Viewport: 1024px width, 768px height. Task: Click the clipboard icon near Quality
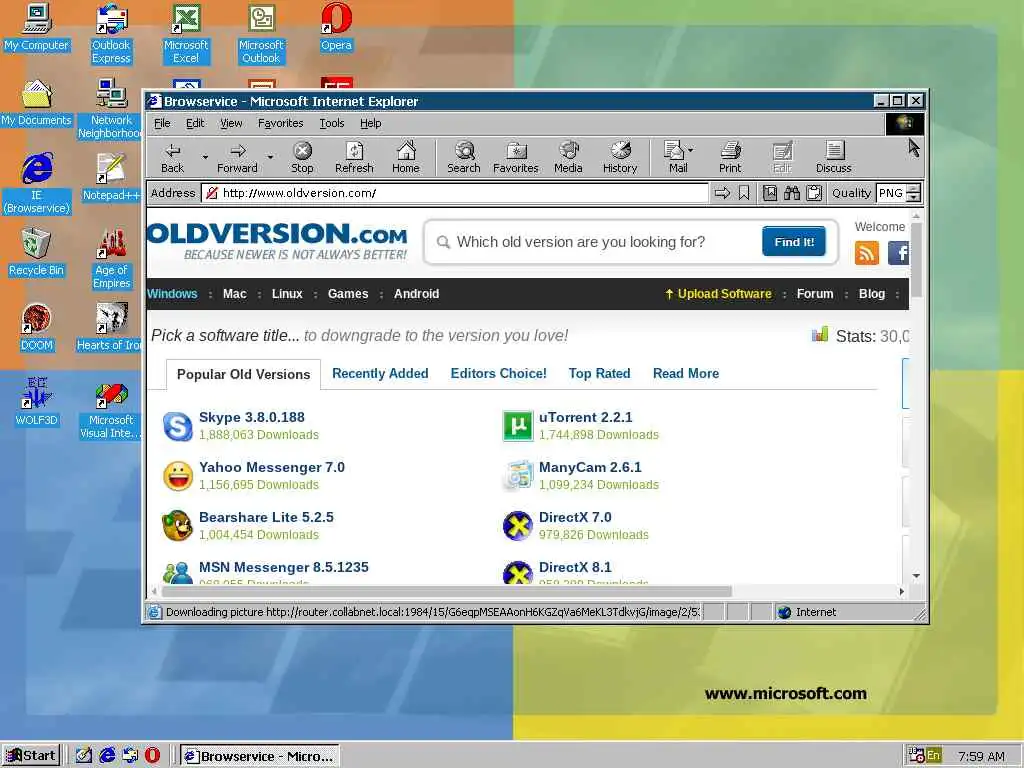[x=814, y=193]
